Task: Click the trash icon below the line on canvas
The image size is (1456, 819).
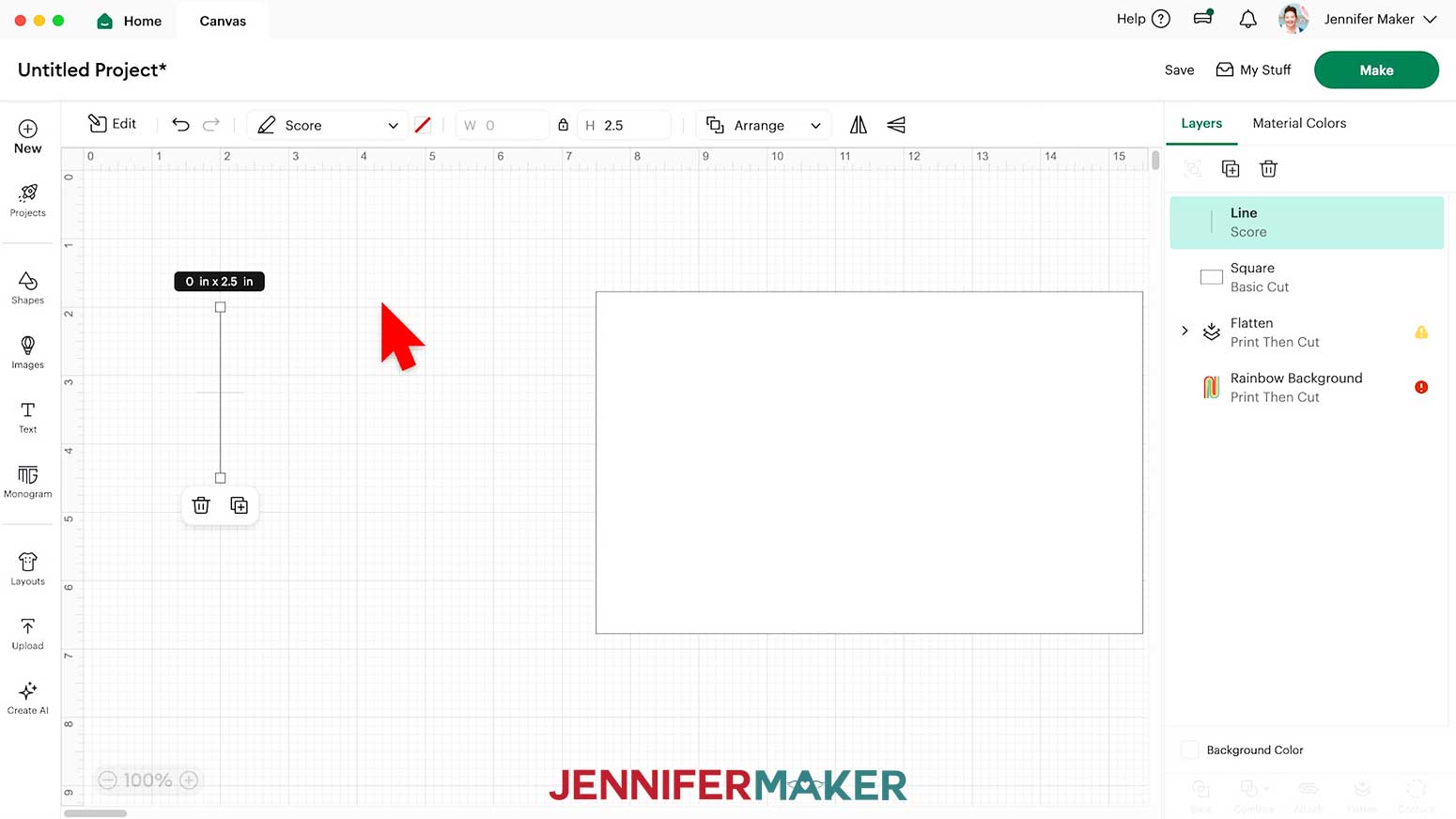Action: coord(201,505)
